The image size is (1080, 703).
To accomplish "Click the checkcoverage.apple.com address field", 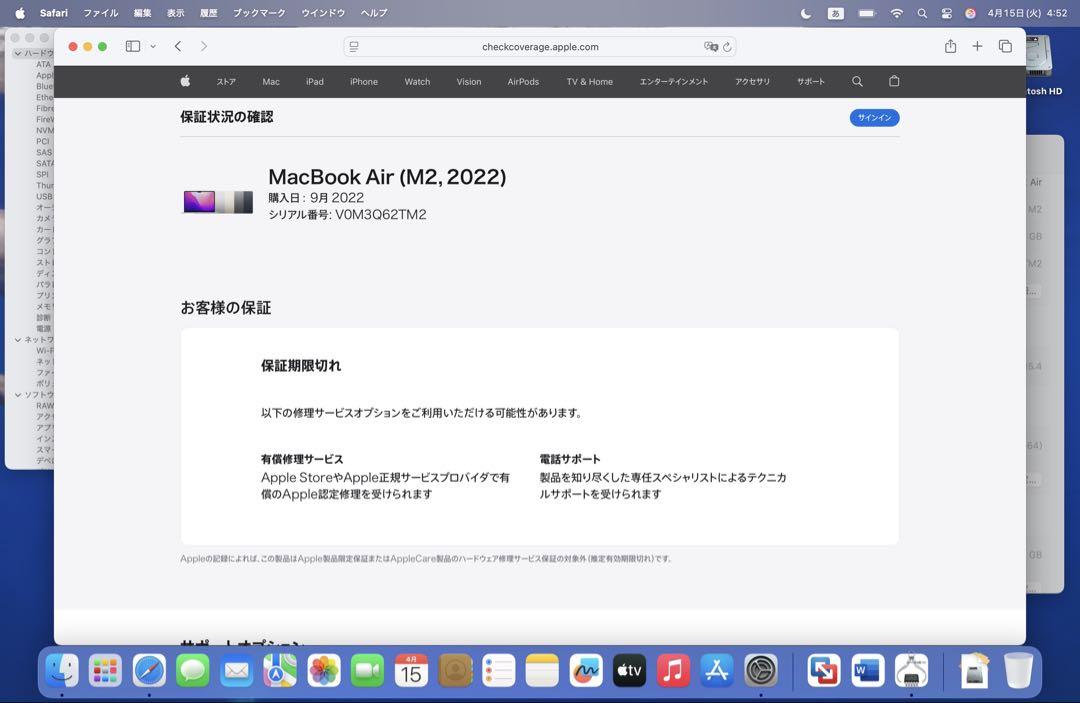I will coord(540,47).
